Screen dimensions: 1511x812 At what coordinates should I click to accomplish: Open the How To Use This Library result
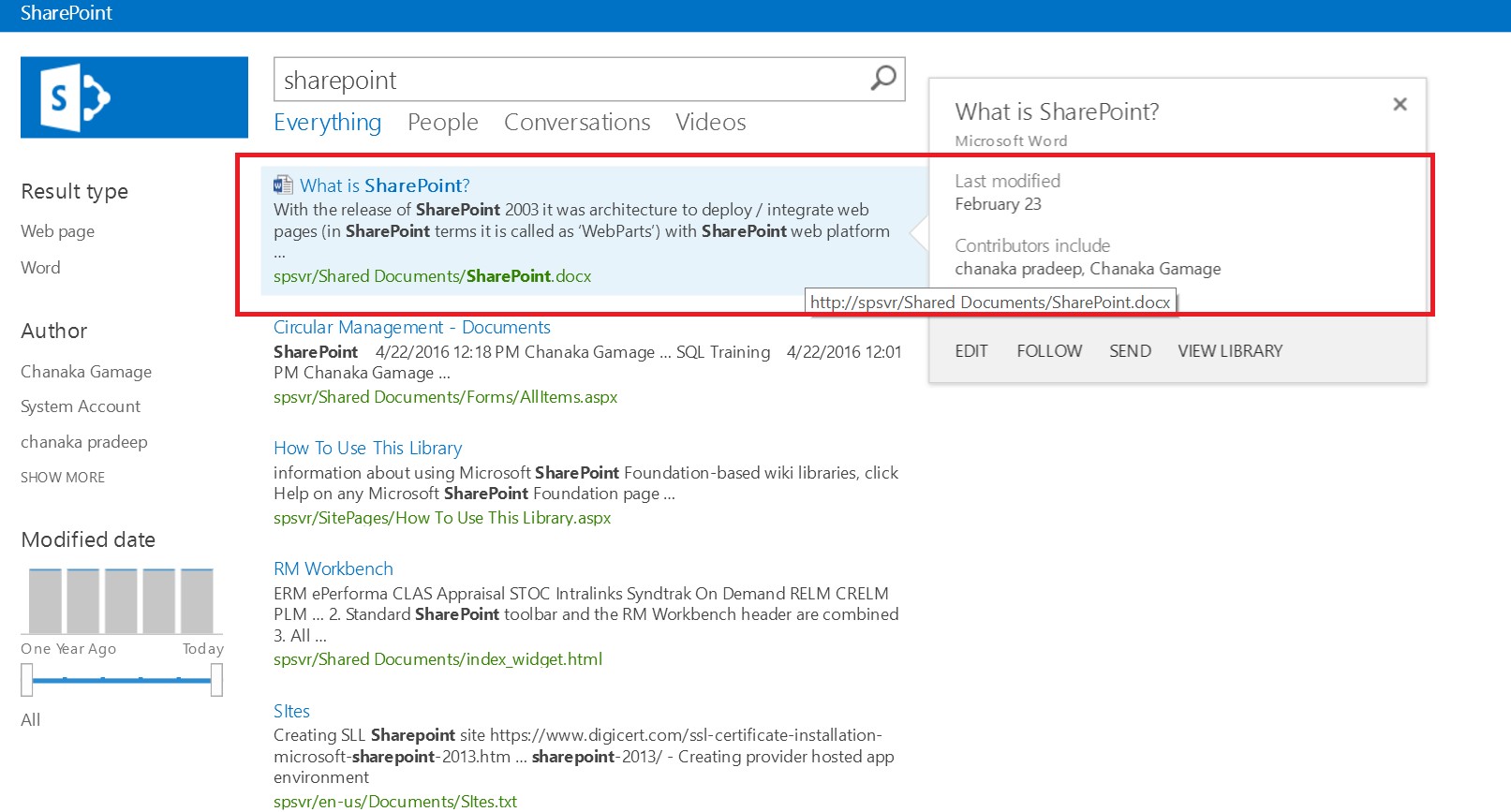click(x=368, y=448)
